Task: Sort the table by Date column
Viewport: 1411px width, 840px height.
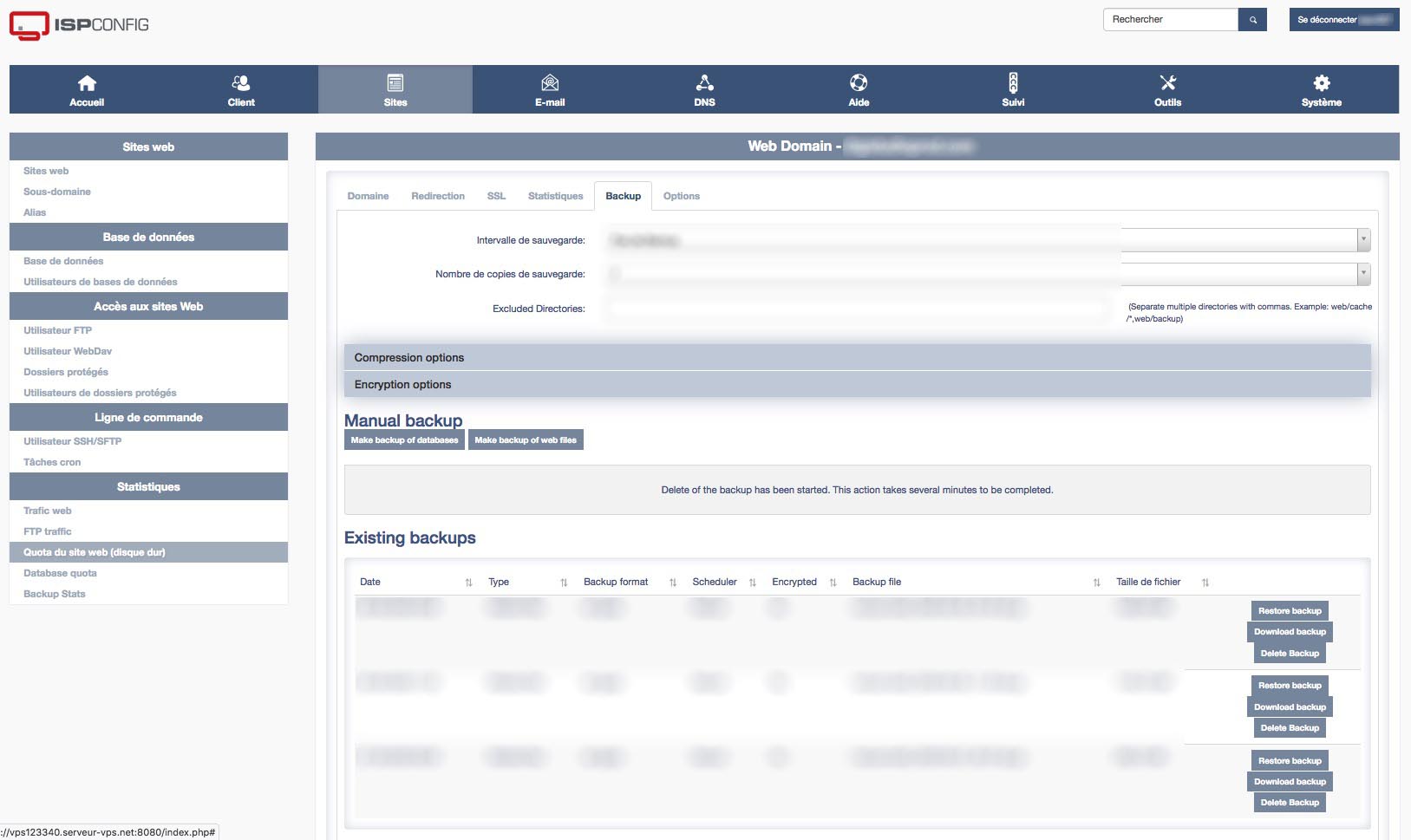Action: click(468, 583)
